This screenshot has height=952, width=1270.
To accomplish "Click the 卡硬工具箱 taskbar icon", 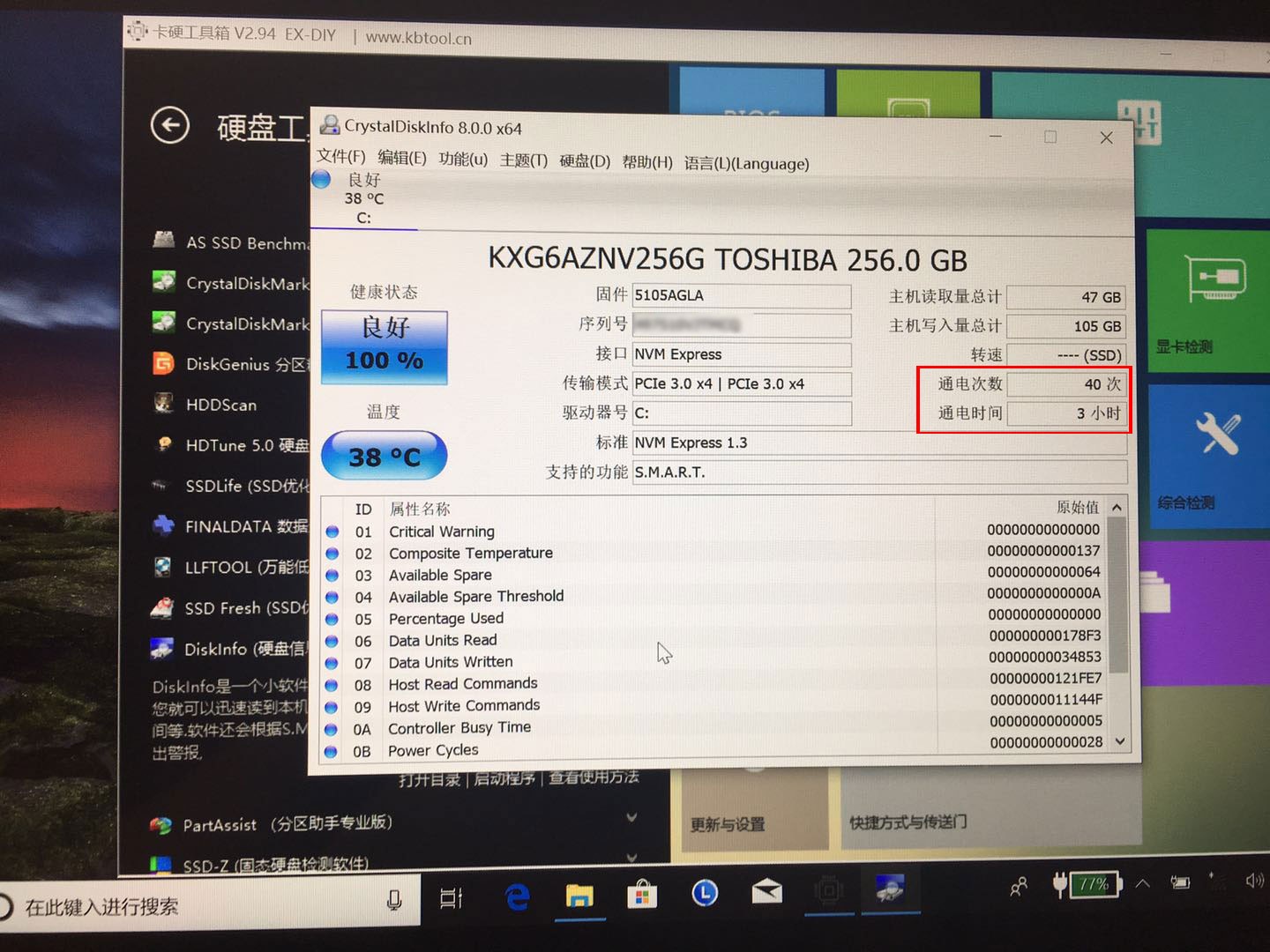I will click(829, 890).
